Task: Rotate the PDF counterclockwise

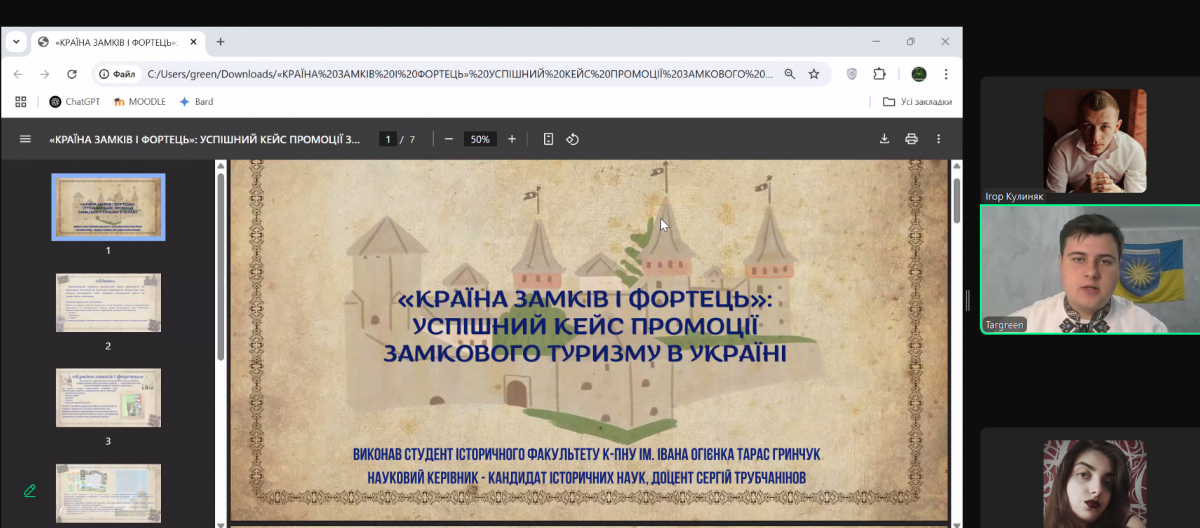Action: pyautogui.click(x=573, y=139)
